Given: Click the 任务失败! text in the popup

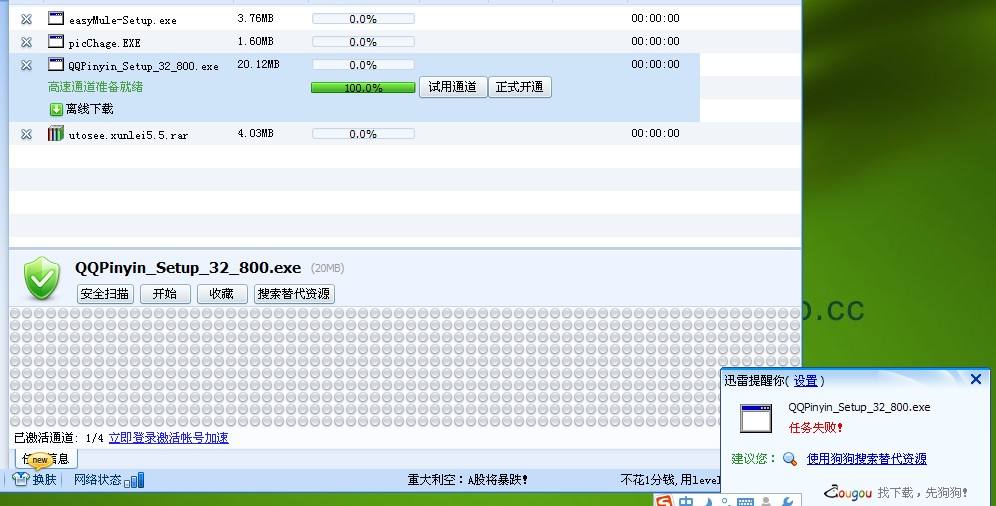Looking at the screenshot, I should [x=816, y=428].
